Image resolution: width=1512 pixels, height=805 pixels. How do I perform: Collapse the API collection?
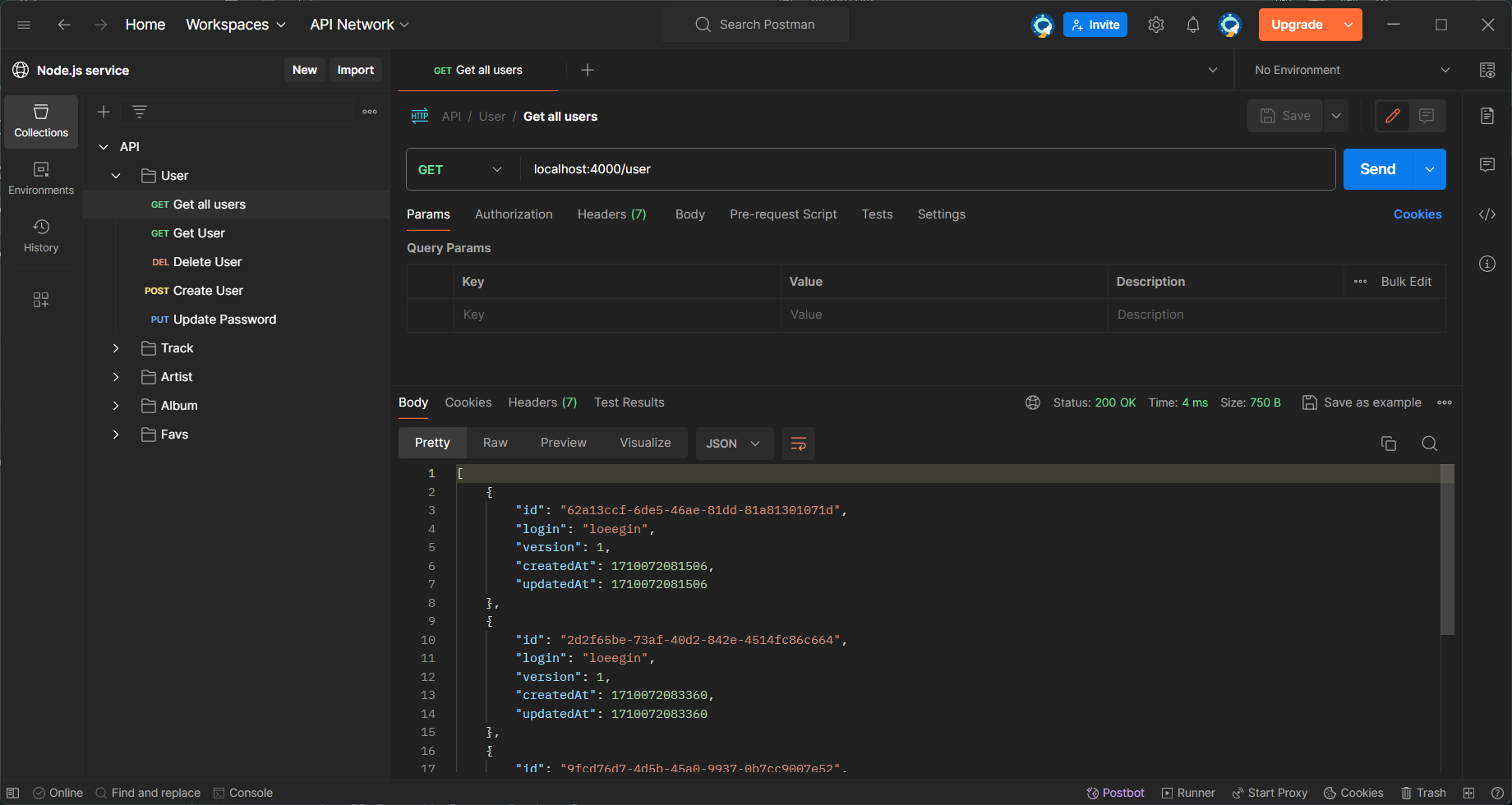104,147
